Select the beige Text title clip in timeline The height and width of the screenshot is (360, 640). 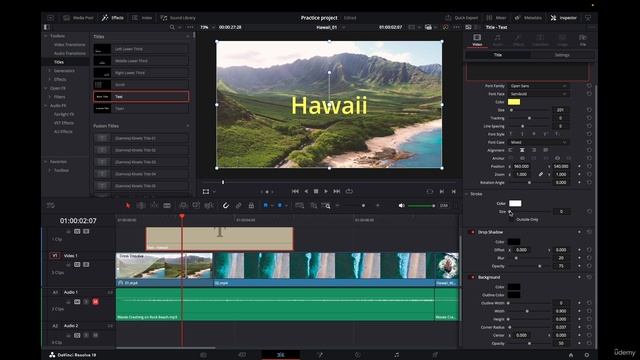(220, 239)
